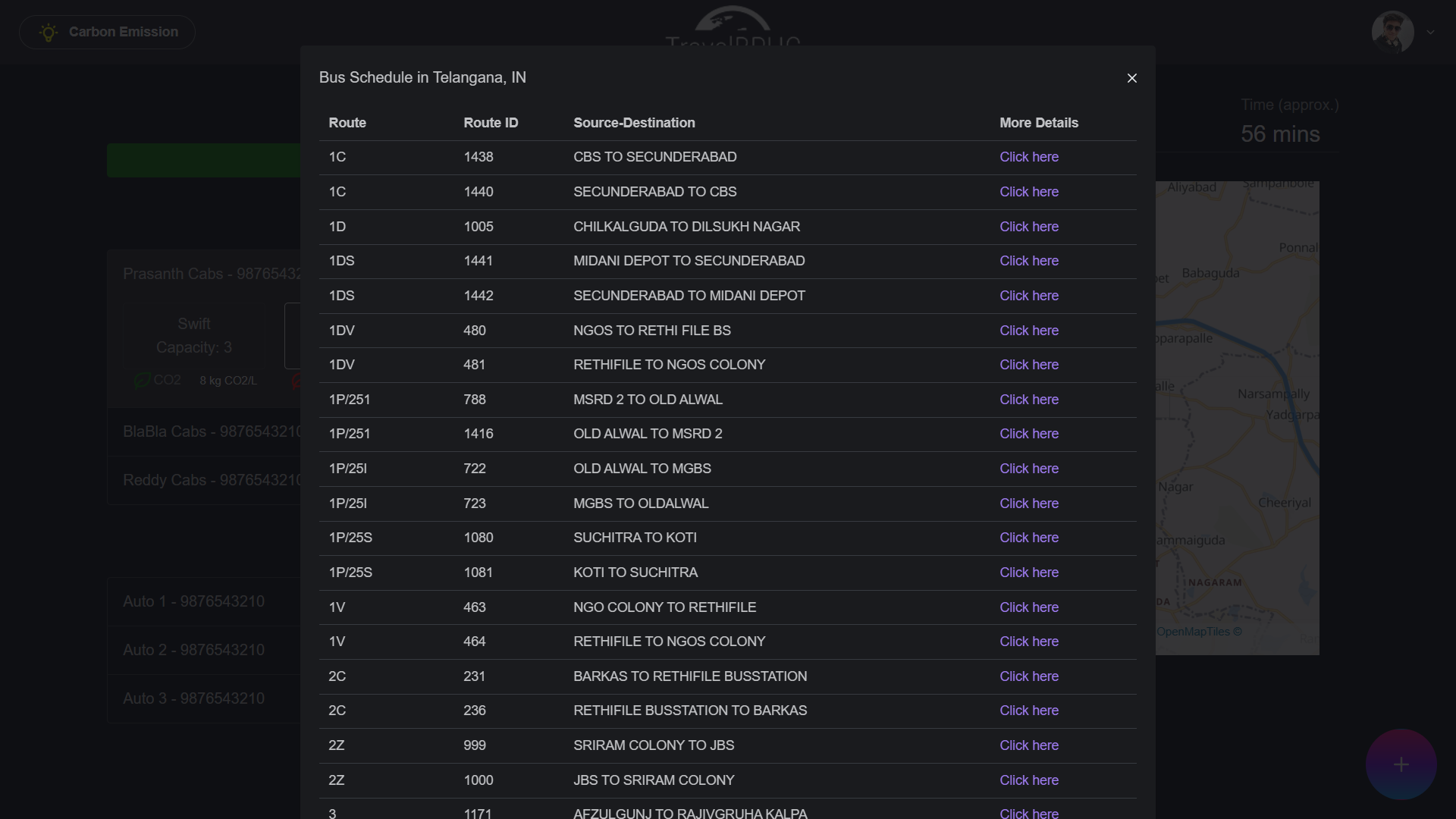Viewport: 1456px width, 819px height.
Task: Expand the profile dropdown chevron
Action: pos(1430,33)
